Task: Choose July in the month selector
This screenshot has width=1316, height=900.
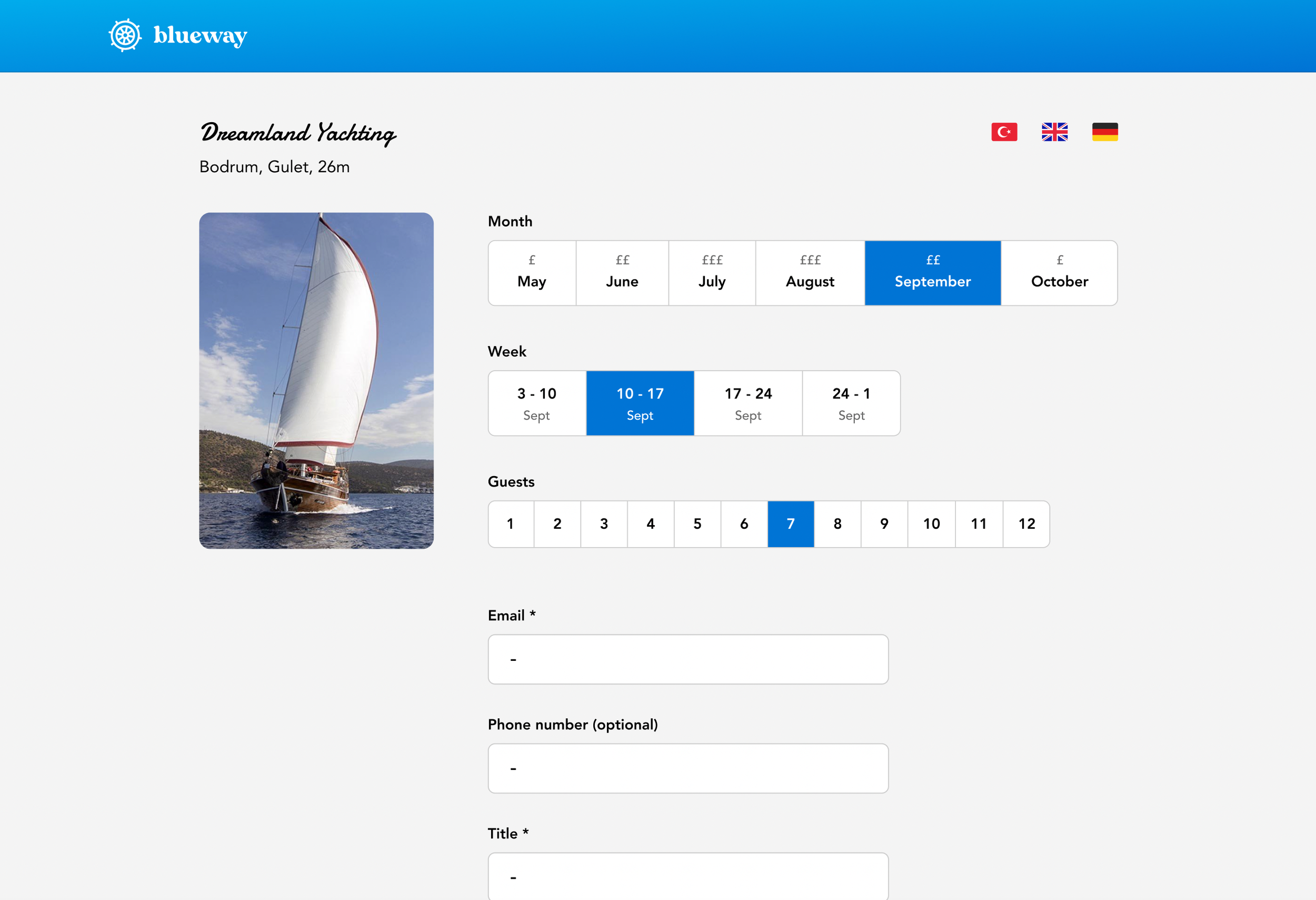Action: coord(712,273)
